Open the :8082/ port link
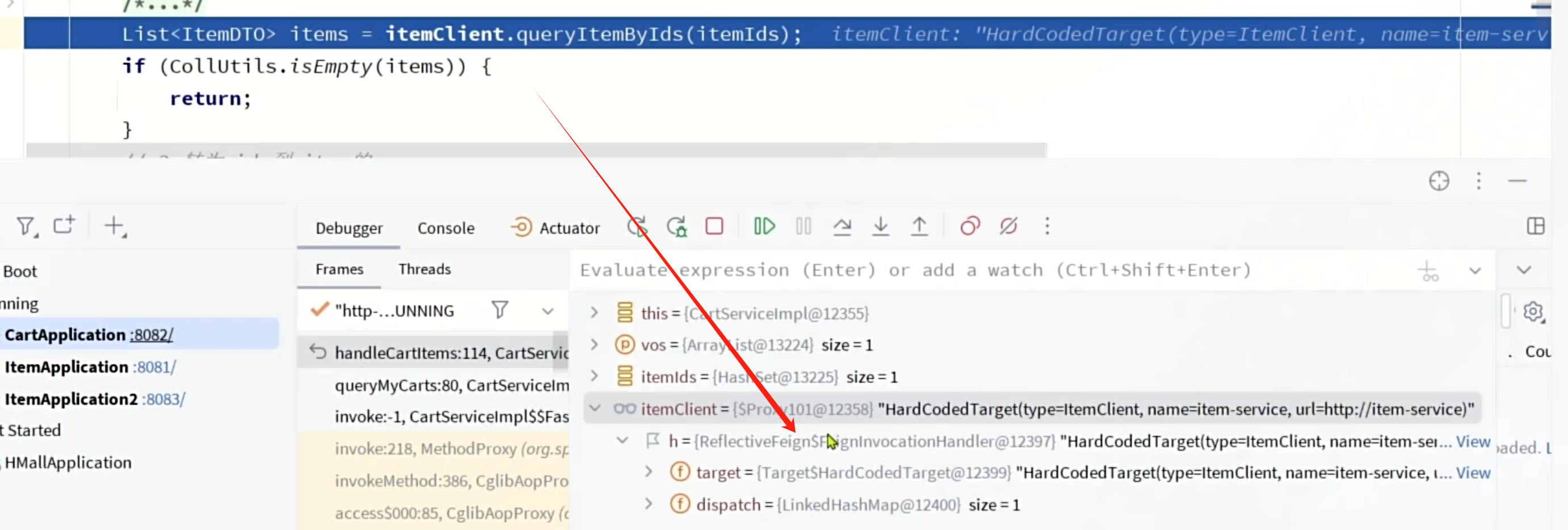Image resolution: width=1568 pixels, height=530 pixels. pos(152,335)
